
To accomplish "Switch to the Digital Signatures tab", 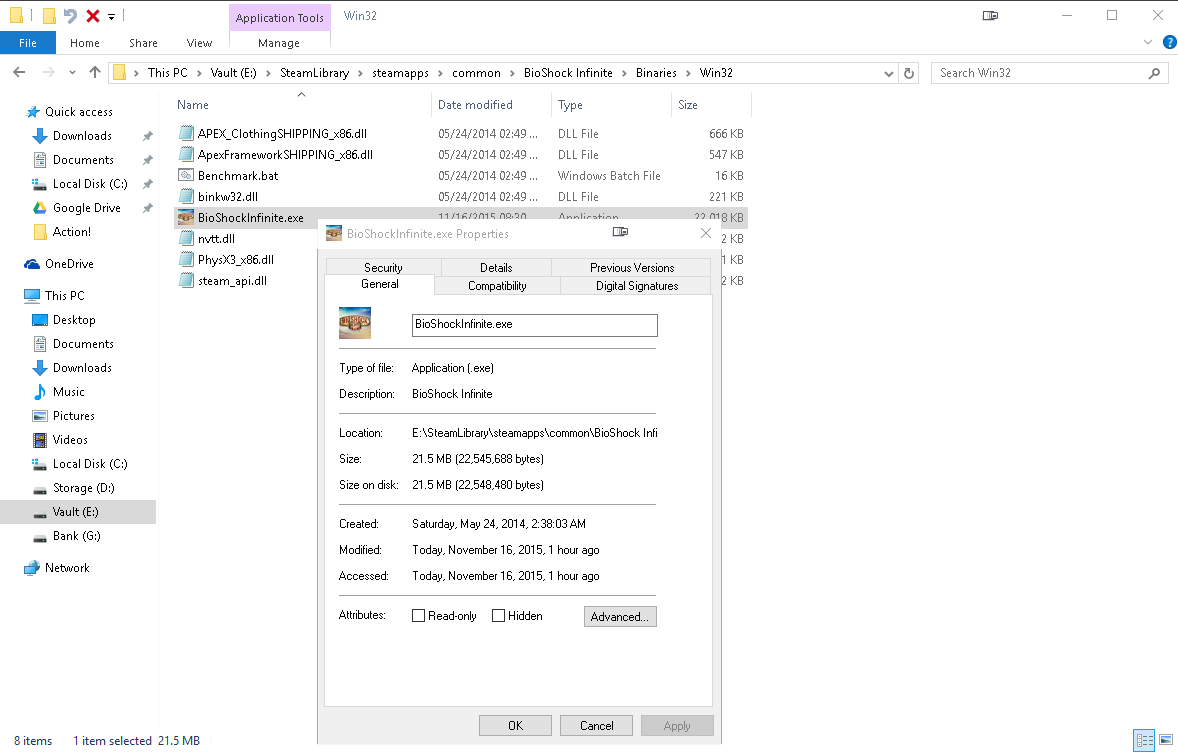I will tap(636, 286).
